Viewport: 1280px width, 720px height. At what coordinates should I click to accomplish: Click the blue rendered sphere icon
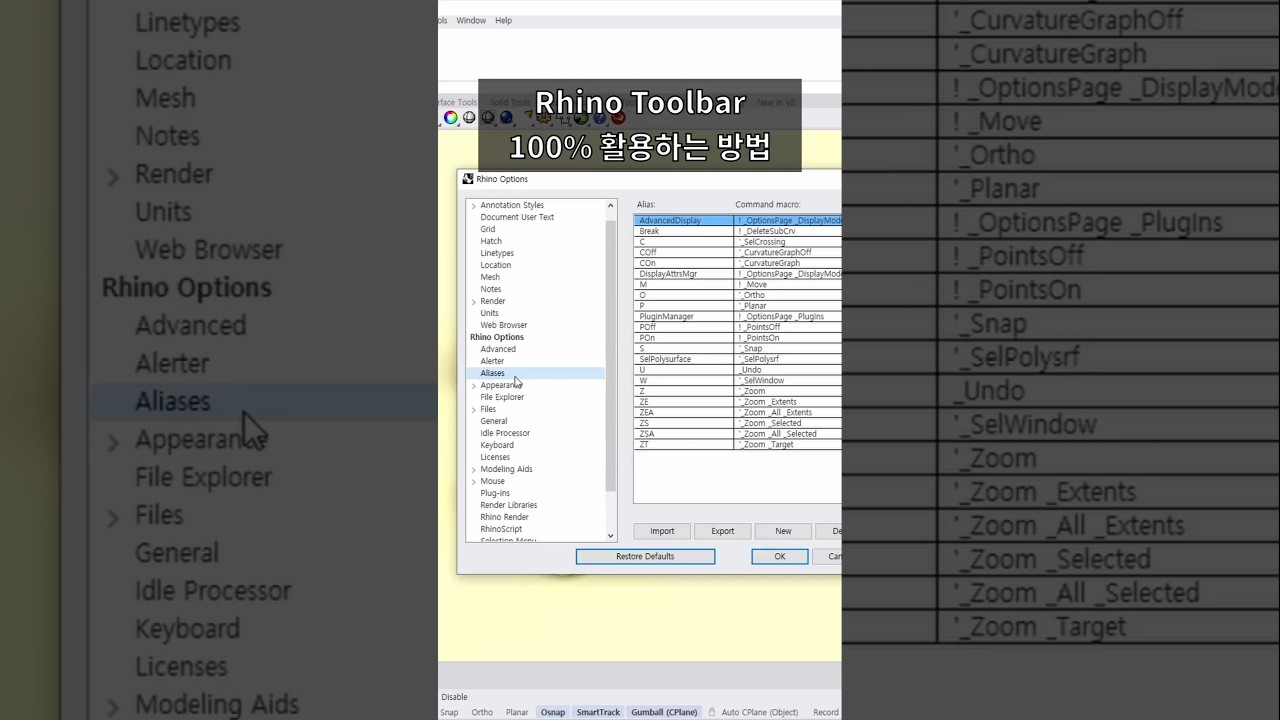coord(506,118)
